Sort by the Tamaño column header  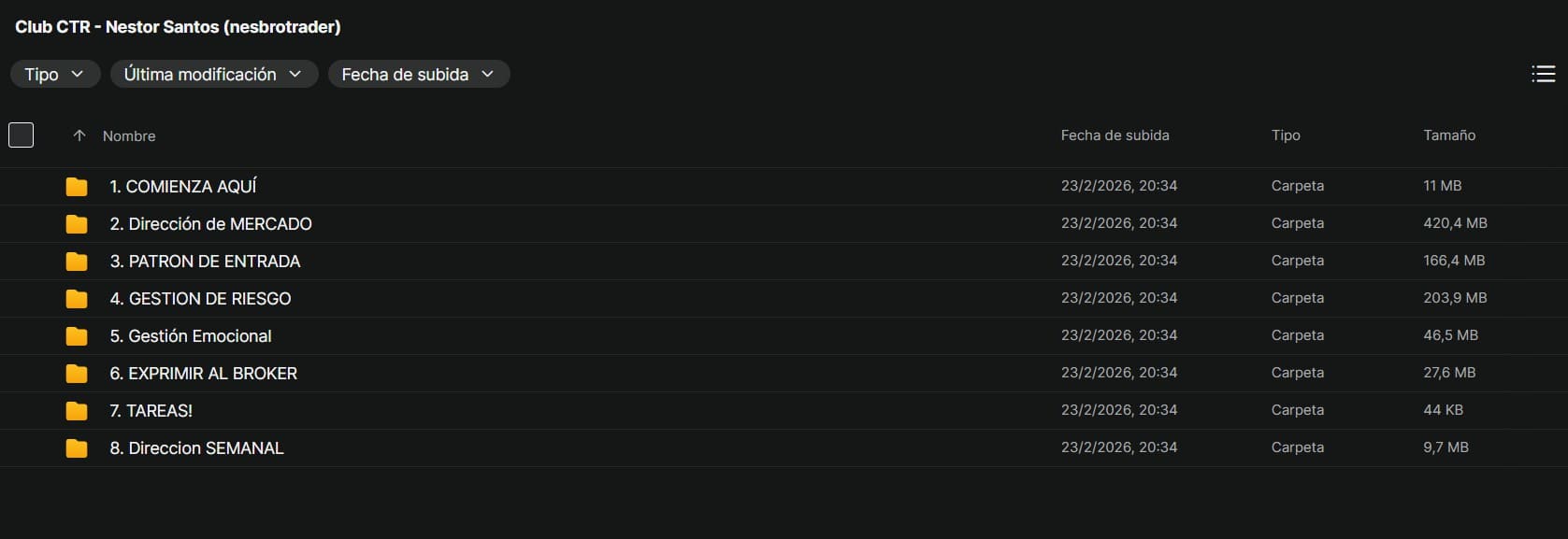click(1449, 135)
